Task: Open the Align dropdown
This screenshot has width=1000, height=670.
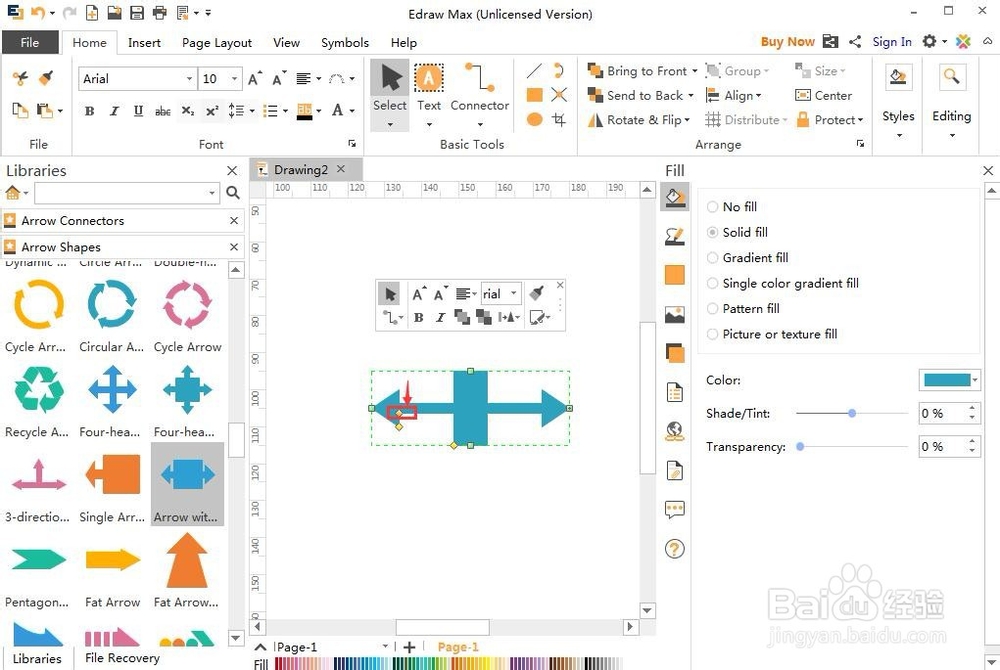Action: pyautogui.click(x=733, y=96)
